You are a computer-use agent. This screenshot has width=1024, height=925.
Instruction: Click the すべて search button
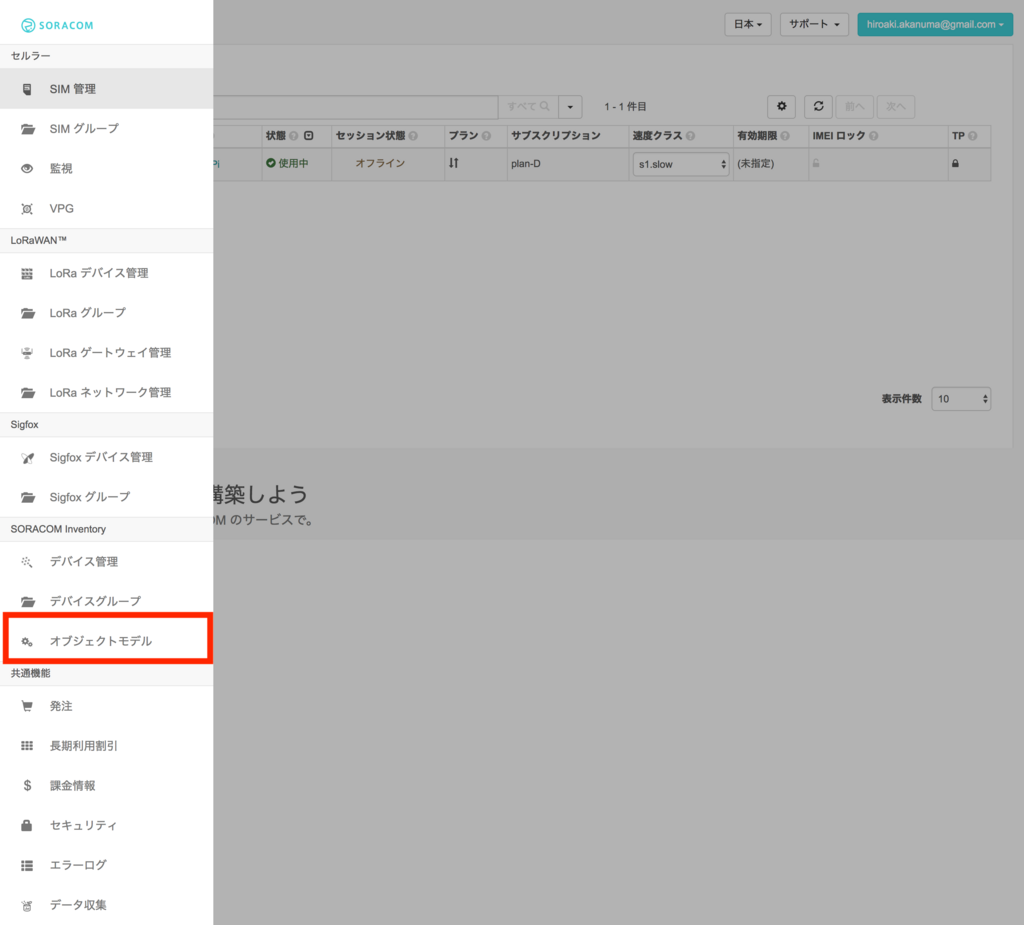tap(528, 106)
